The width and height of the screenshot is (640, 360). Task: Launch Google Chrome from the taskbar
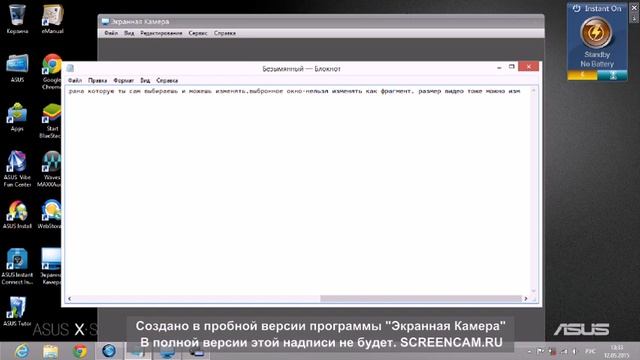pos(80,351)
